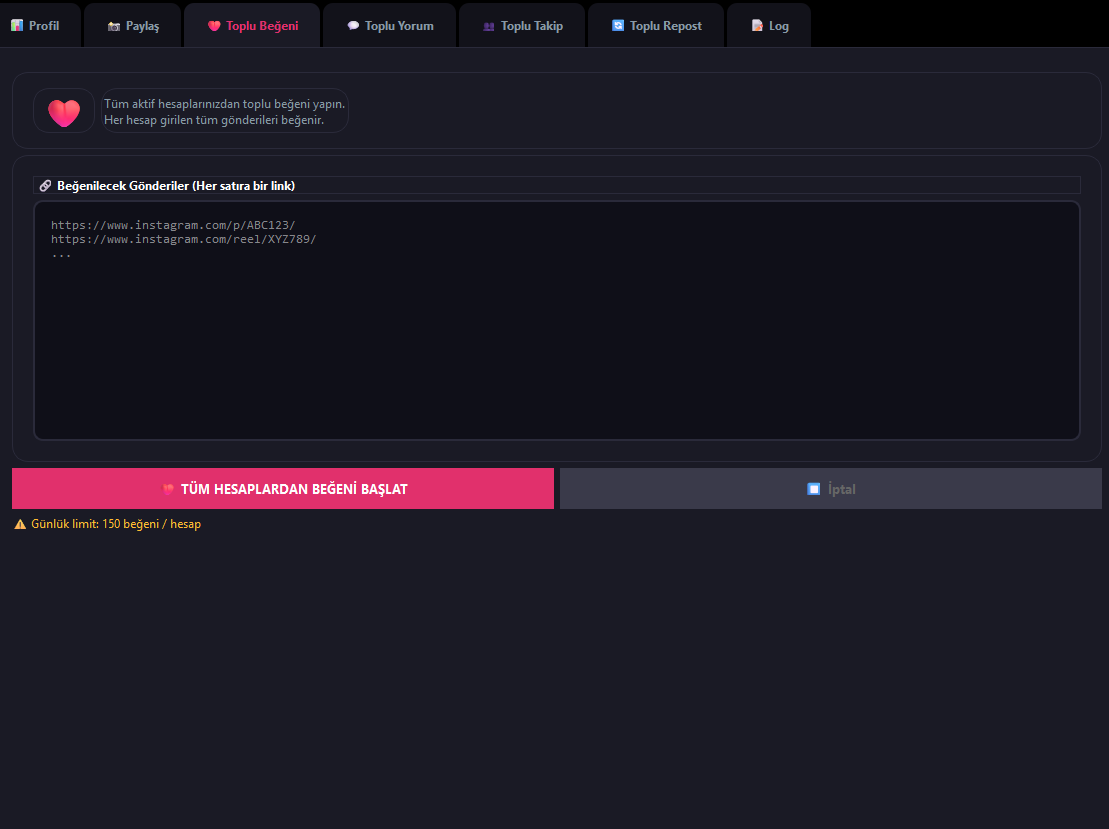Image resolution: width=1109 pixels, height=829 pixels.
Task: Click the heart icon on Toplu Beğeni tab
Action: click(x=214, y=26)
